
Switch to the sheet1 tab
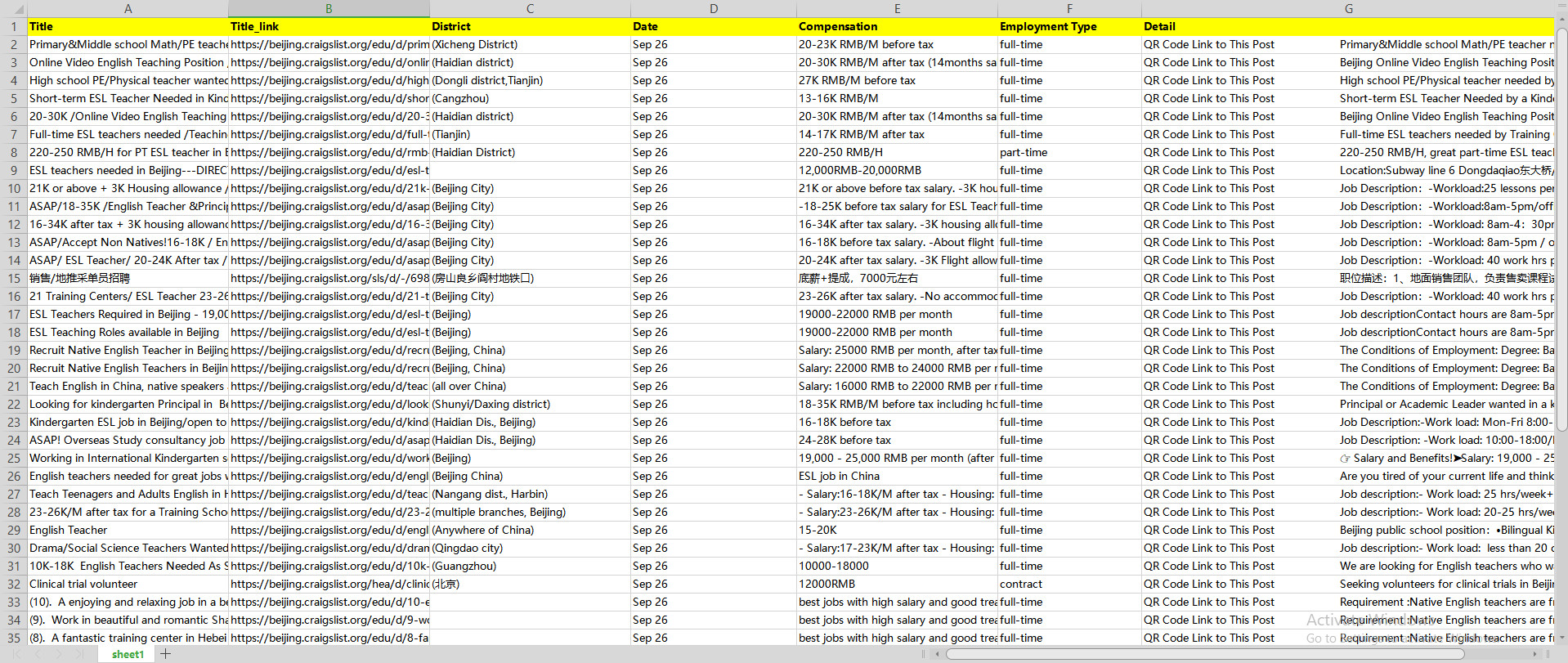(128, 654)
